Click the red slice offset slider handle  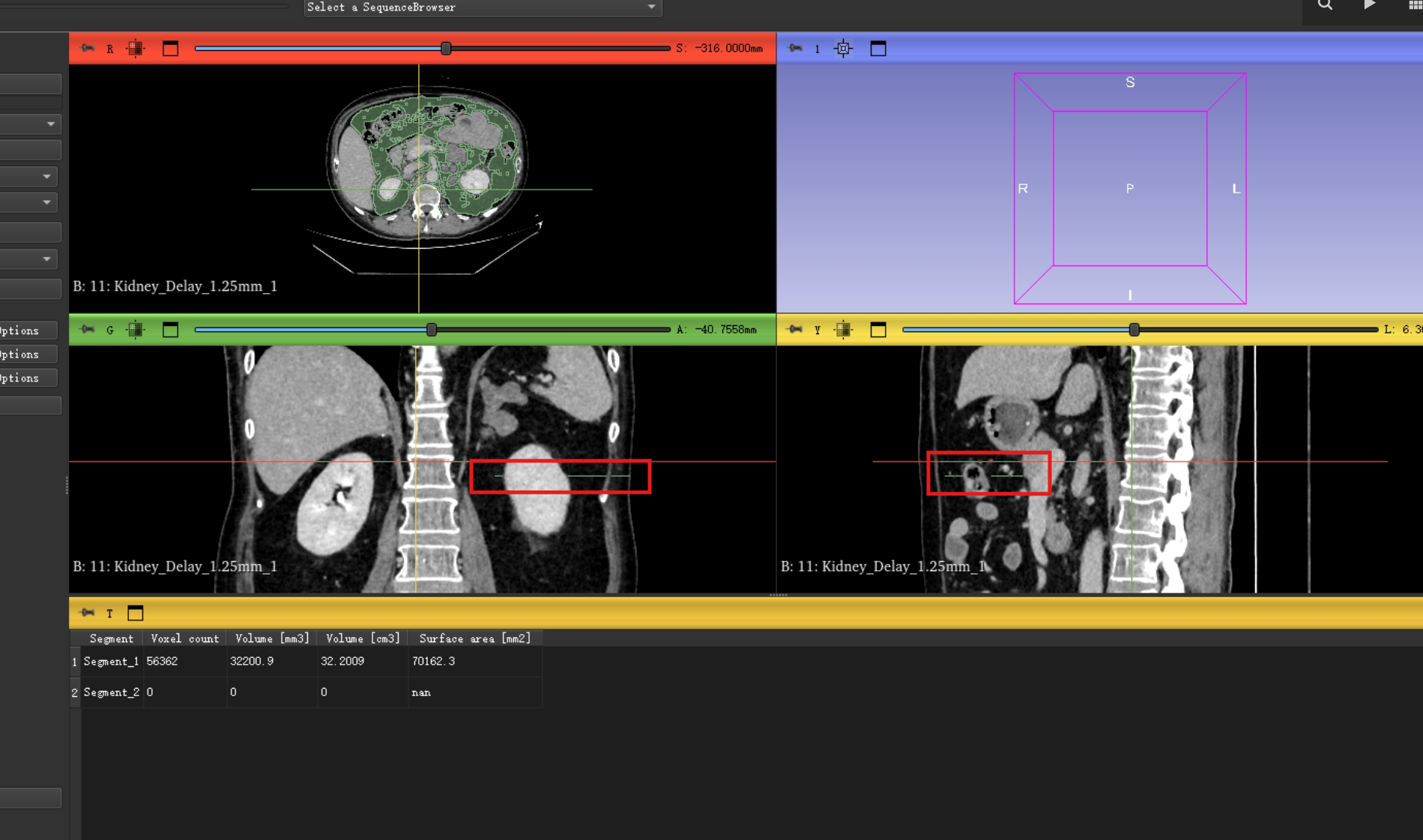tap(446, 49)
